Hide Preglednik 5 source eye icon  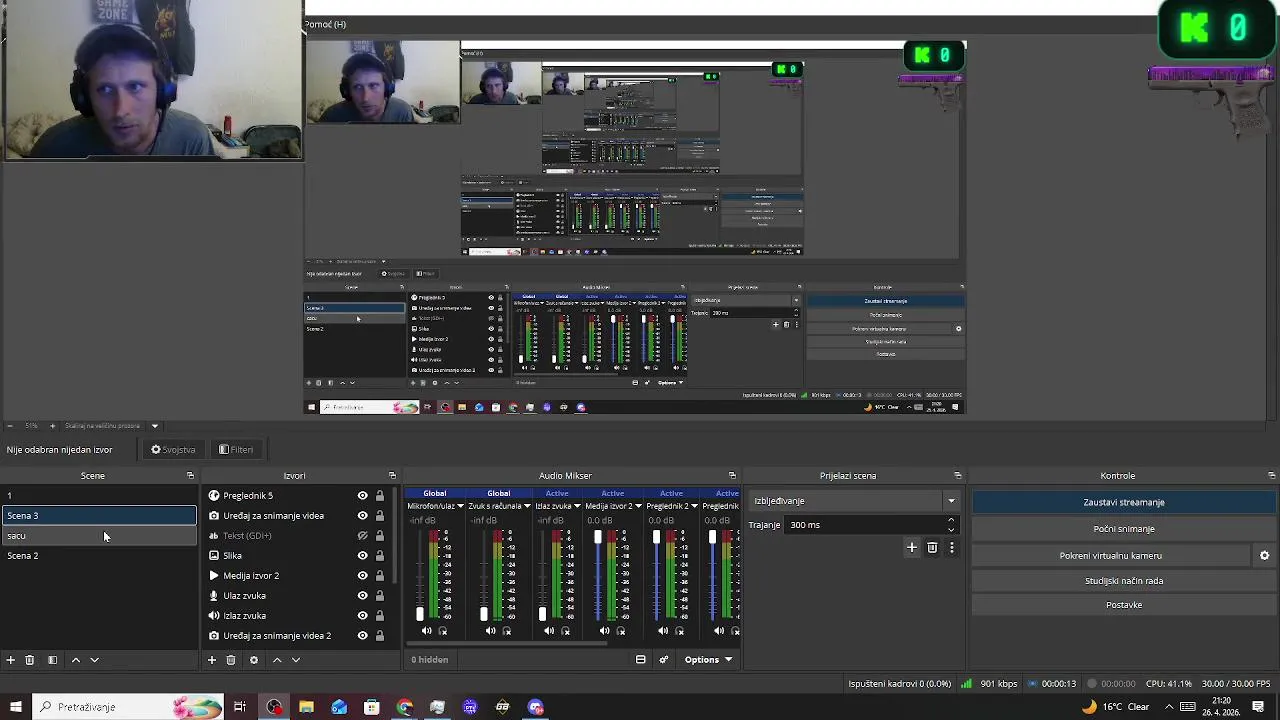point(363,496)
